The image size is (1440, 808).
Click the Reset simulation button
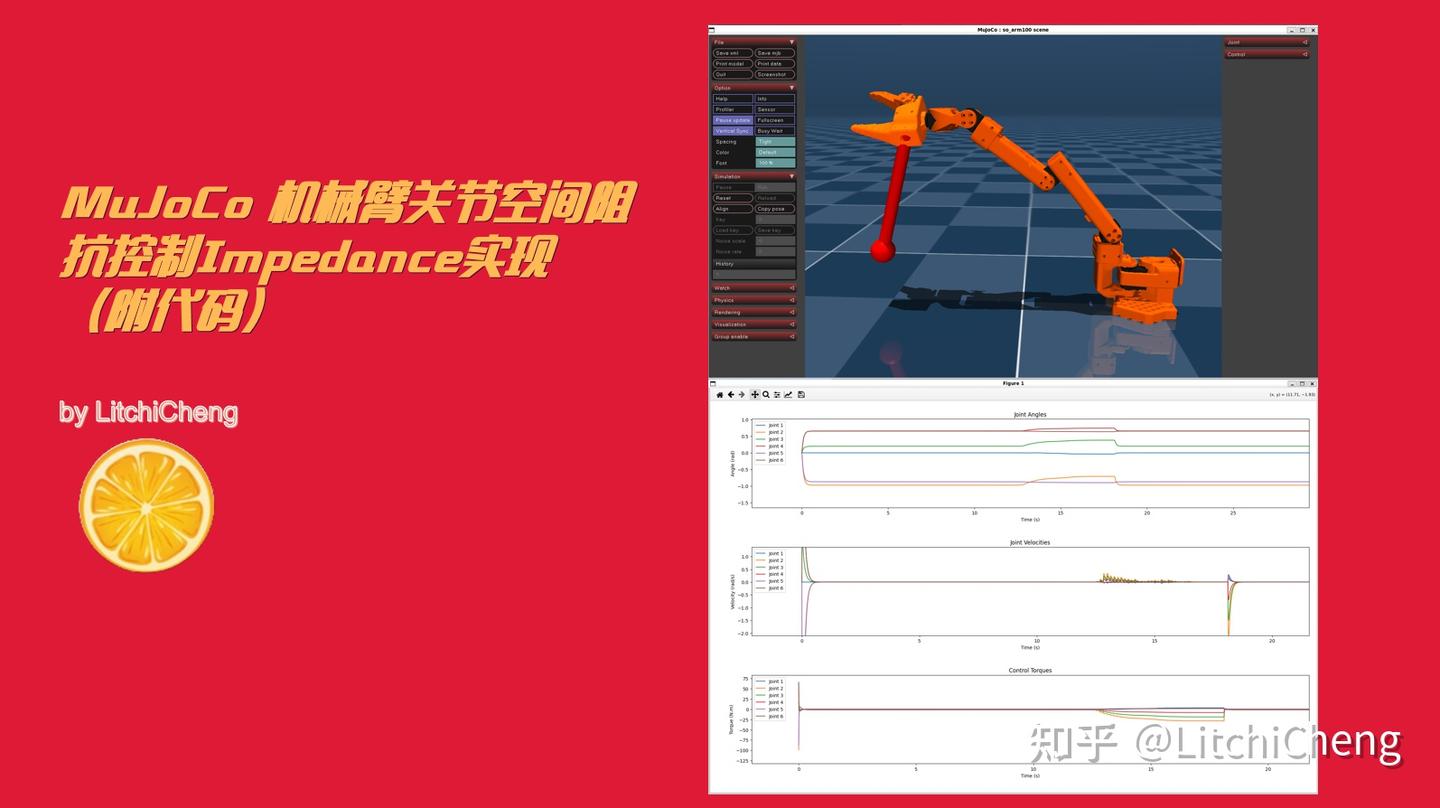731,196
